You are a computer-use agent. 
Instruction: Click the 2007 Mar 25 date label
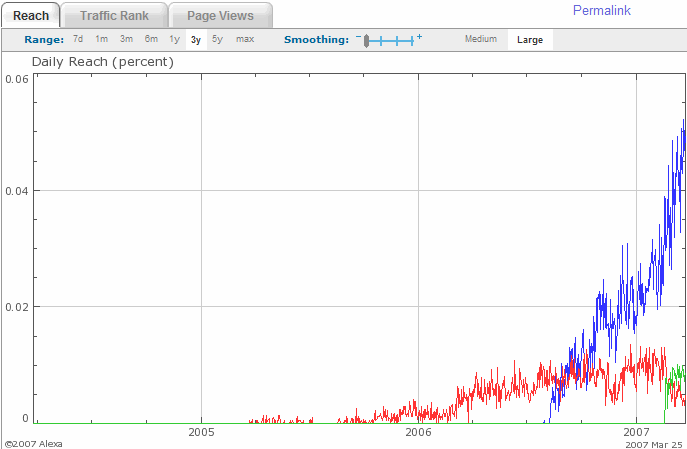point(654,445)
